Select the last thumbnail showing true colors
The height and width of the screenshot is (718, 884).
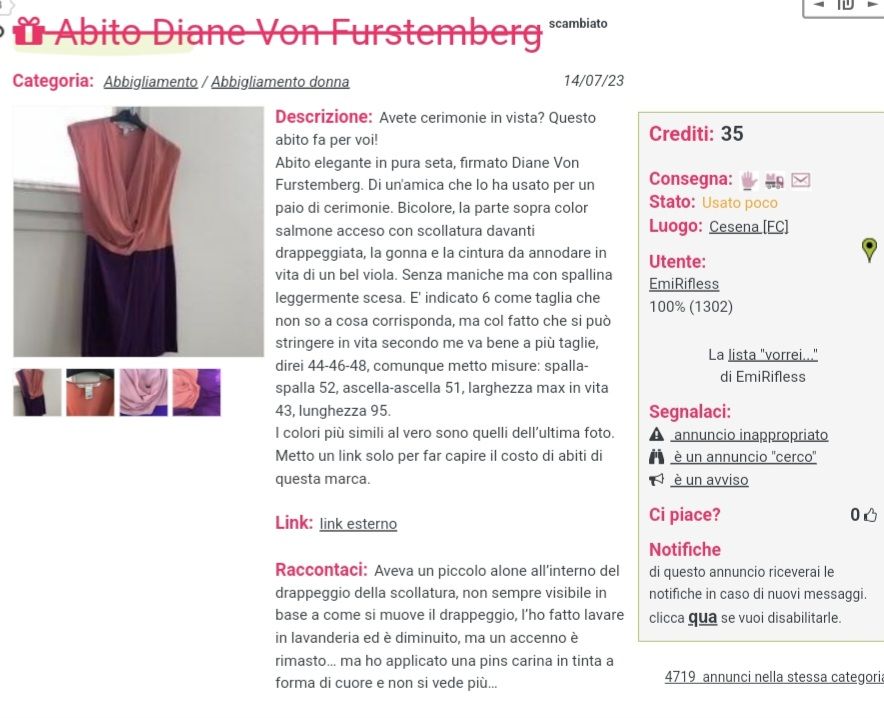tap(197, 392)
